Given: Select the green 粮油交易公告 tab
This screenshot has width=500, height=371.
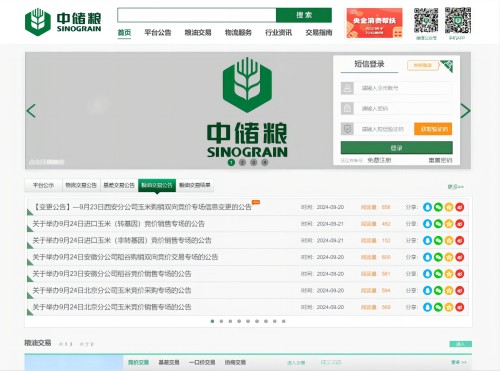Looking at the screenshot, I should [157, 185].
